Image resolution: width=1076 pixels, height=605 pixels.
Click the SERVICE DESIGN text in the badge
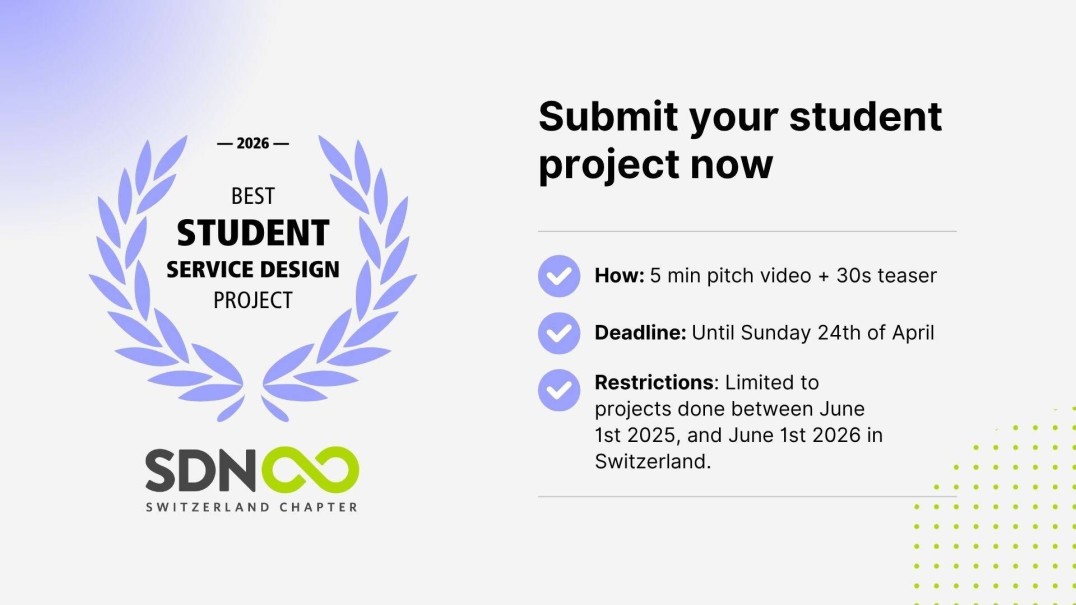253,269
